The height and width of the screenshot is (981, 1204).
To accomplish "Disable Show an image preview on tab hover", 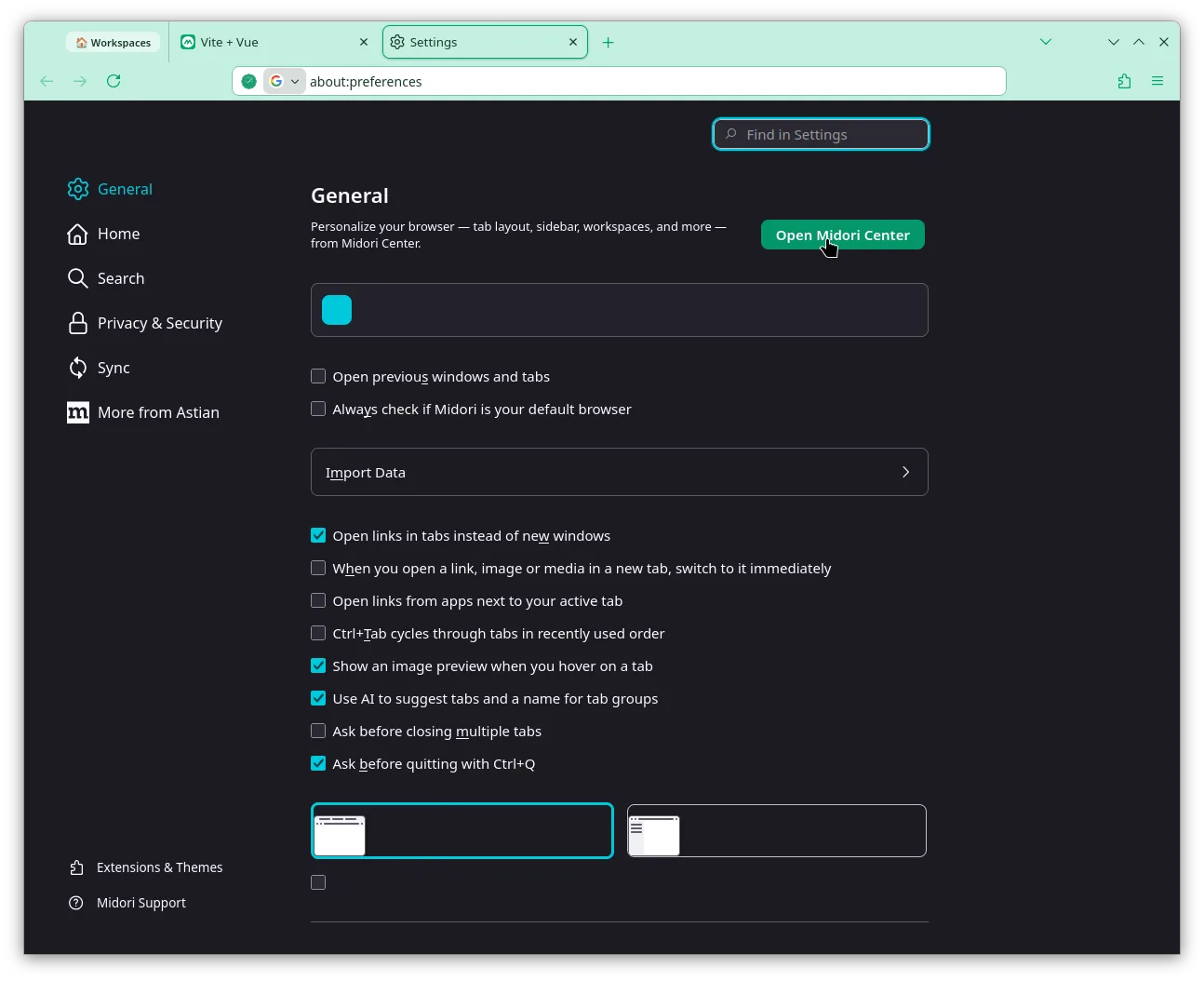I will (318, 665).
